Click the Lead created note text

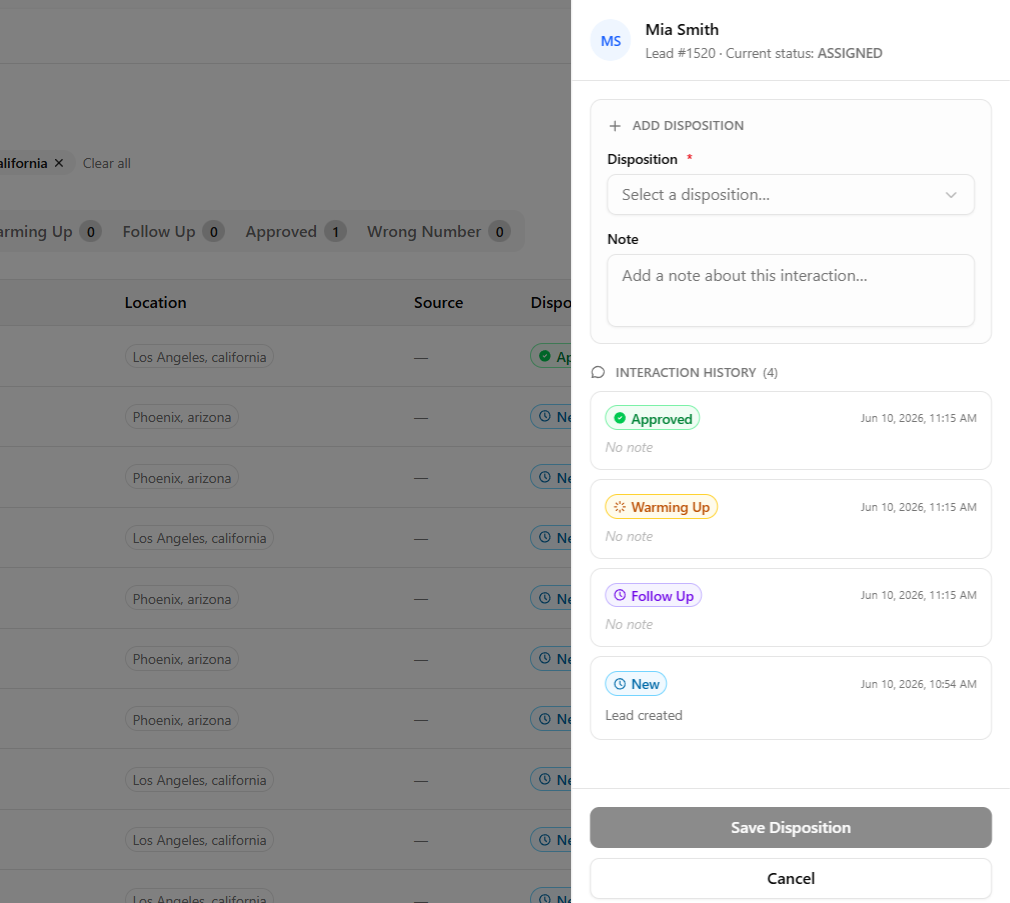[643, 716]
